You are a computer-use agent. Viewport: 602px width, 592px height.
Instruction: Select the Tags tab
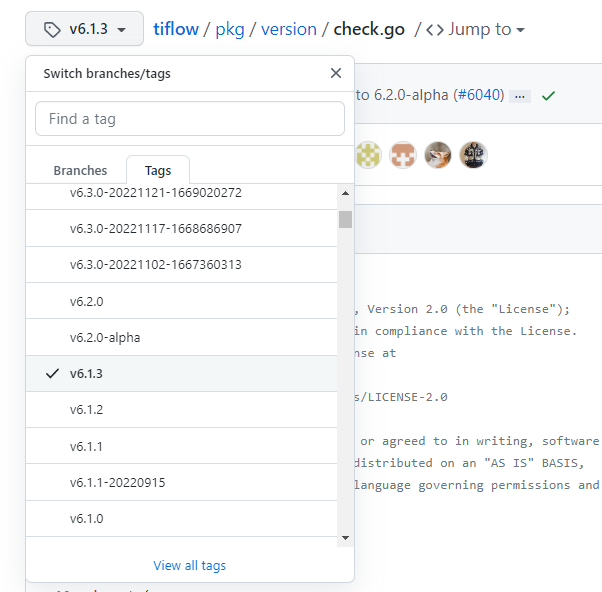click(x=158, y=171)
